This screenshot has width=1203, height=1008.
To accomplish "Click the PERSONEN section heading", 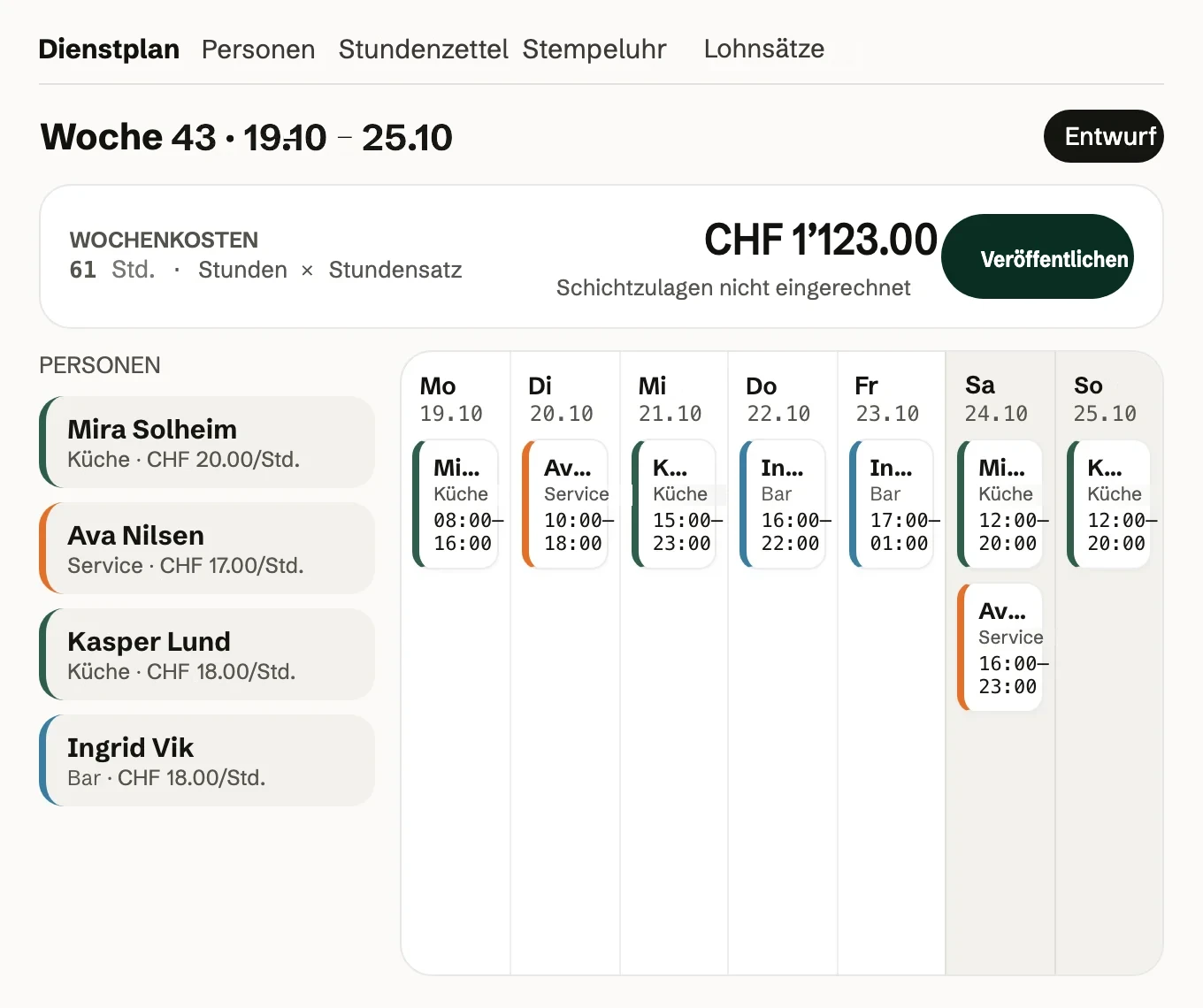I will point(100,365).
